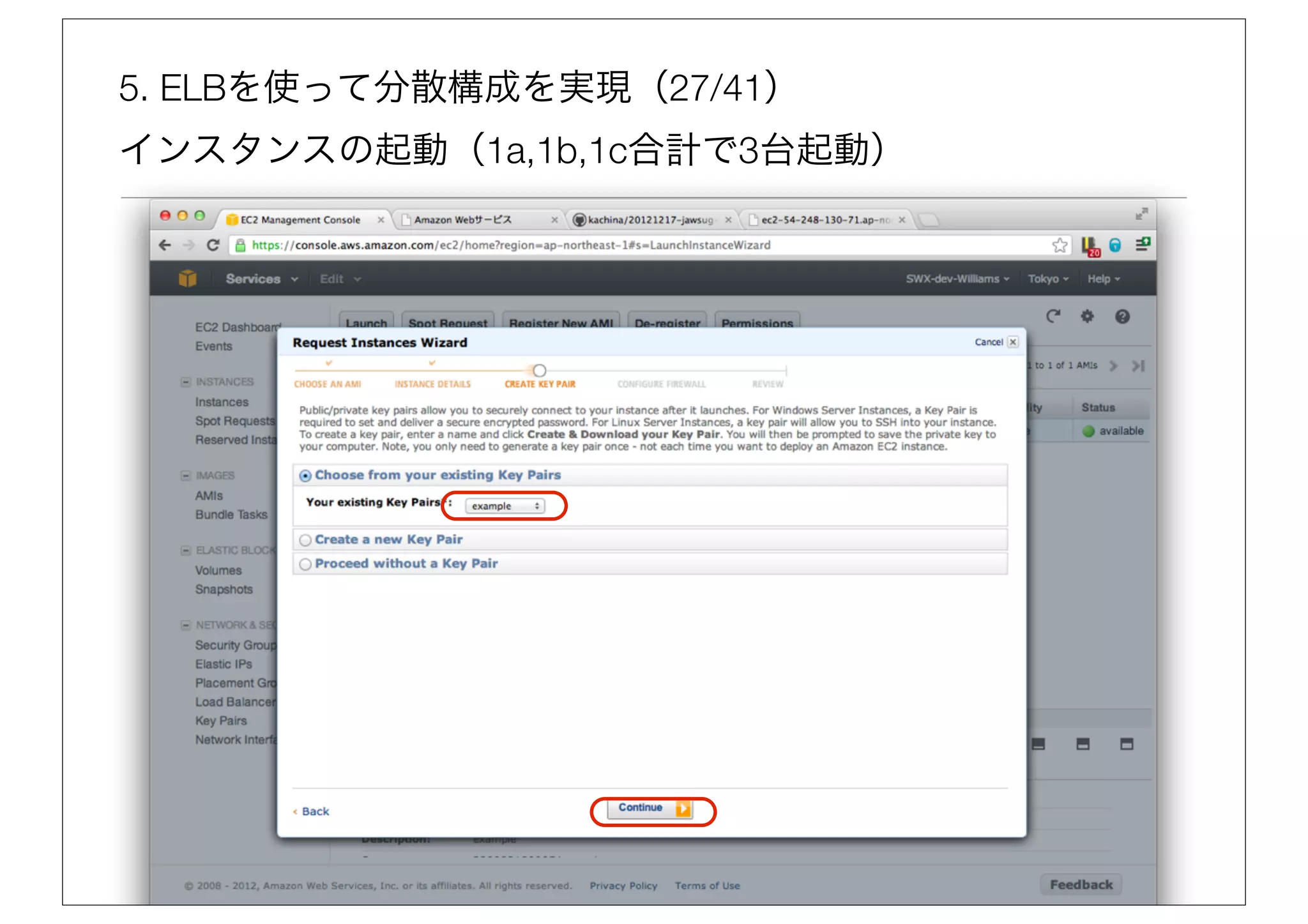The height and width of the screenshot is (924, 1308).
Task: Bookmark page with the star icon
Action: tap(1060, 245)
